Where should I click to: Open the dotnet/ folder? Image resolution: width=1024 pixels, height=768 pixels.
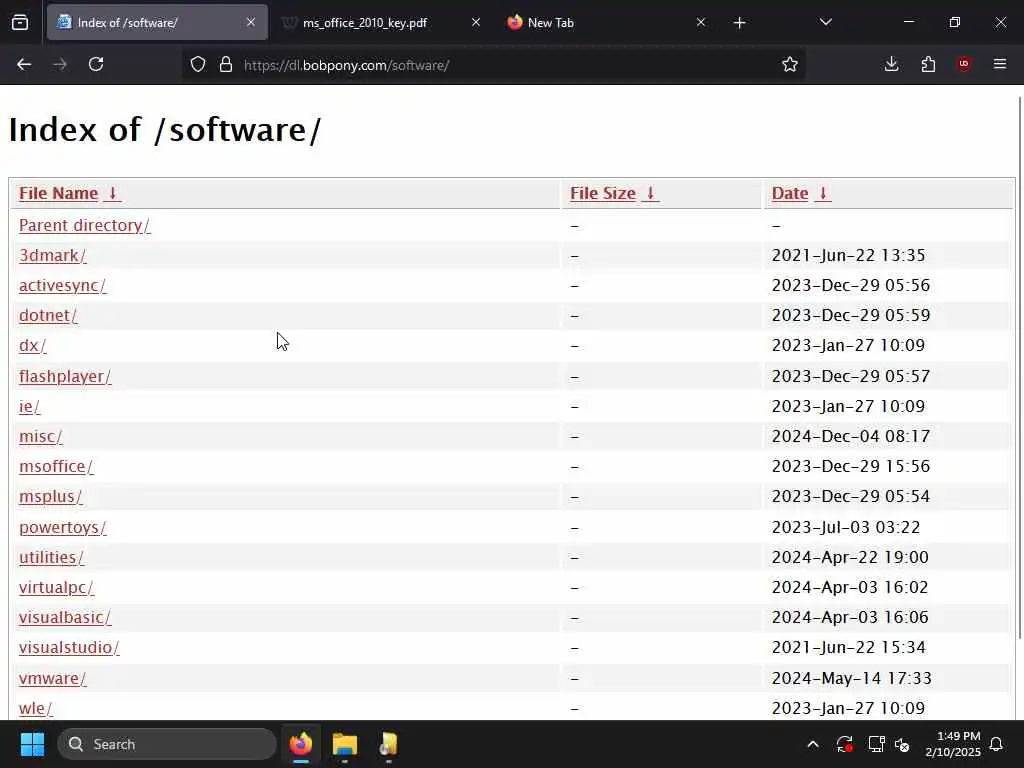pos(48,315)
